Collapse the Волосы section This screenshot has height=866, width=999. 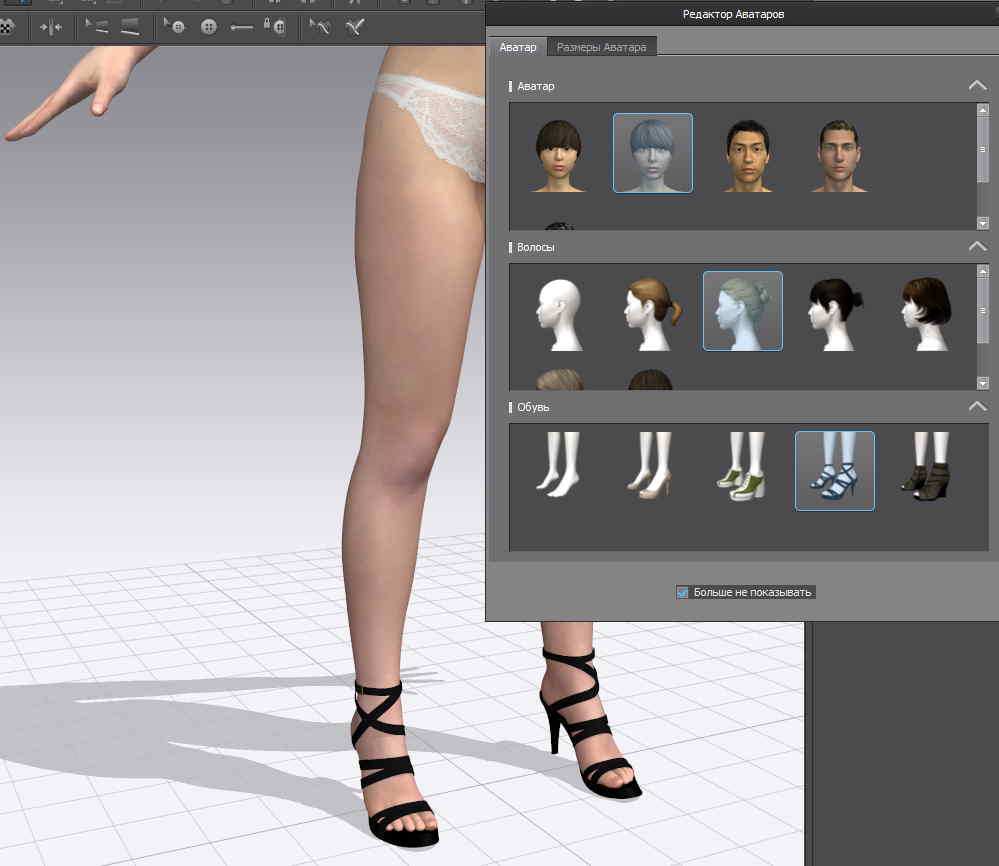977,246
